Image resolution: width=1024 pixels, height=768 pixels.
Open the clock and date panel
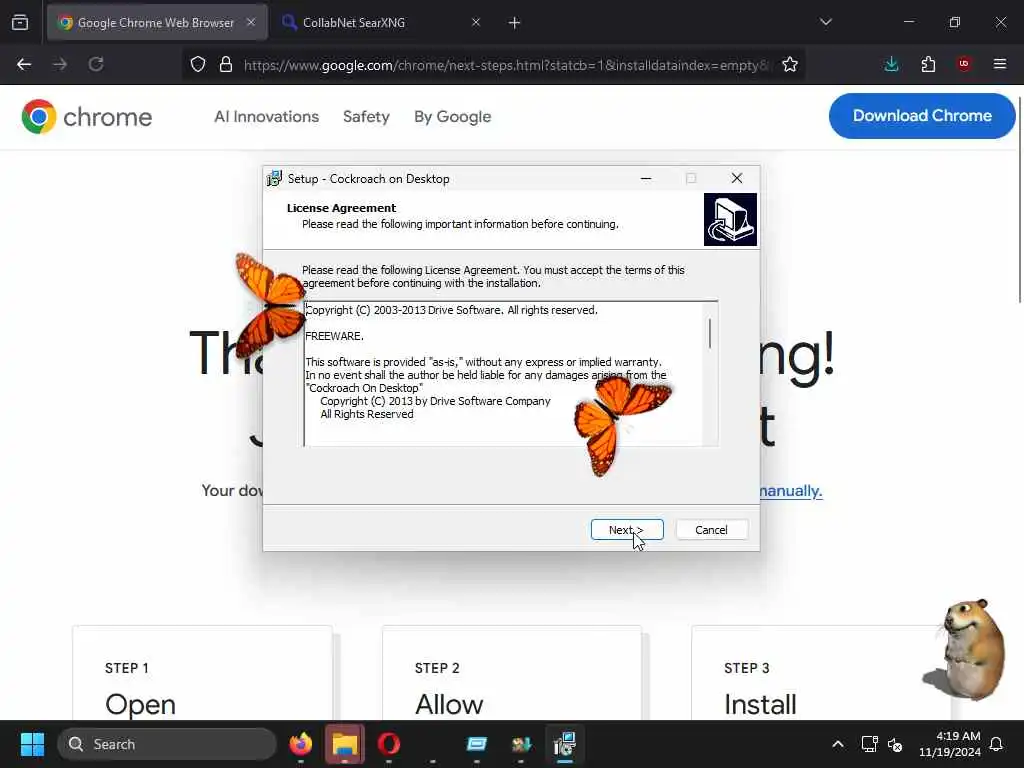pos(949,744)
